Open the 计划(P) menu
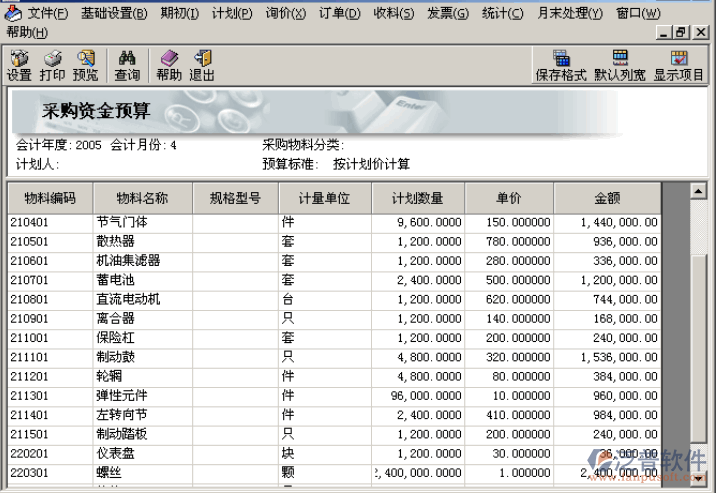Screen dimensions: 717x493 coord(232,13)
